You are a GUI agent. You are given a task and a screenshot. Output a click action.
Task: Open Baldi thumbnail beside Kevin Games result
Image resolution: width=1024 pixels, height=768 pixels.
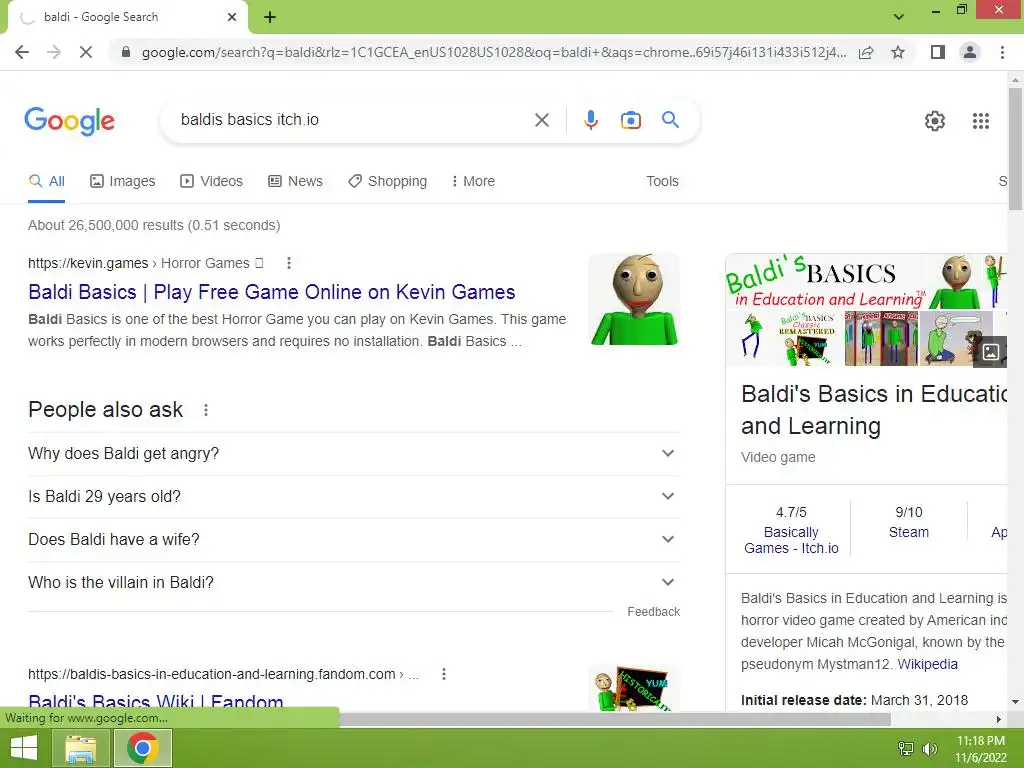point(634,299)
